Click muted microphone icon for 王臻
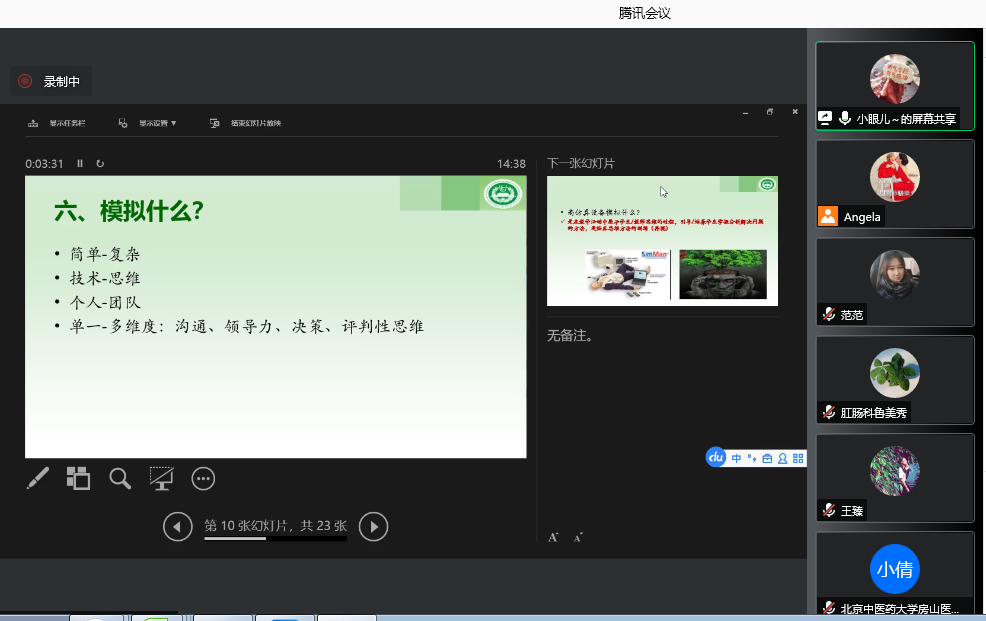 pyautogui.click(x=828, y=511)
